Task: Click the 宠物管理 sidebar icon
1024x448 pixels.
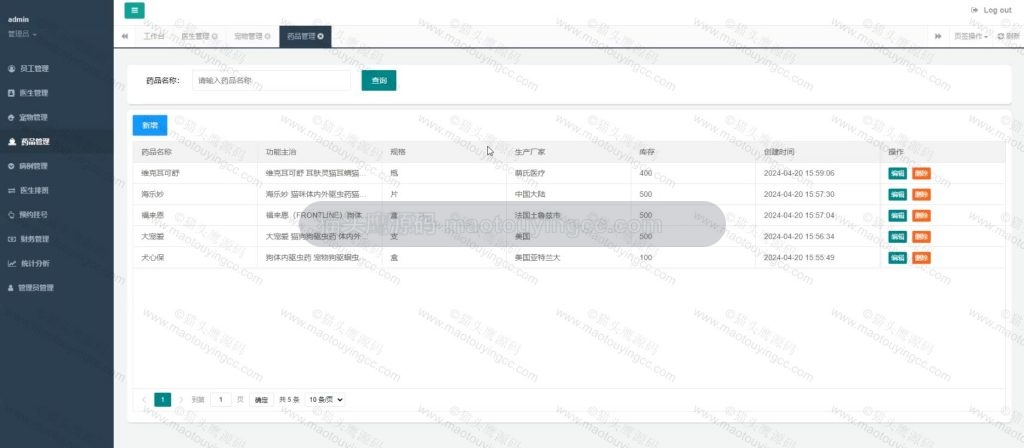Action: pyautogui.click(x=11, y=118)
